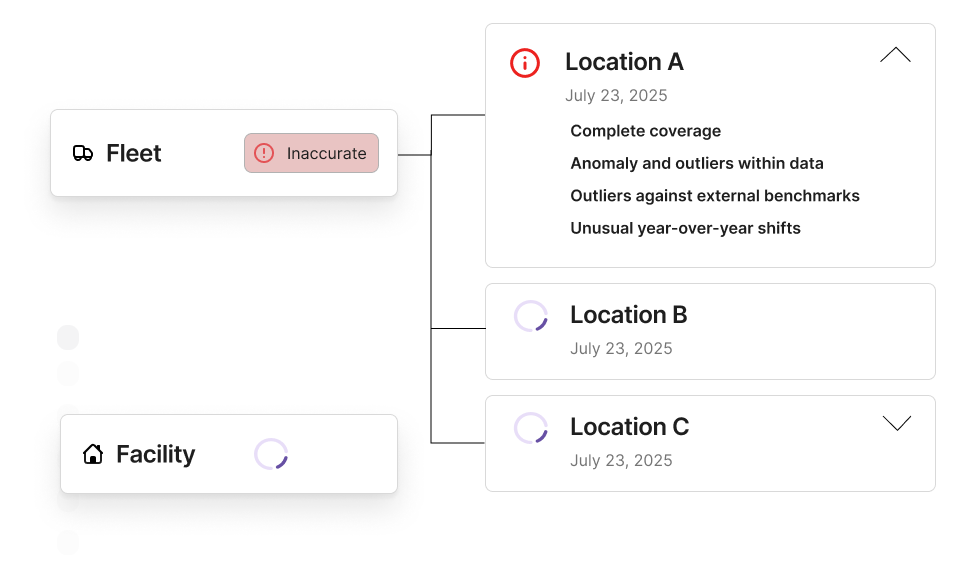Image resolution: width=971 pixels, height=561 pixels.
Task: Select the Location B card title
Action: pos(628,315)
